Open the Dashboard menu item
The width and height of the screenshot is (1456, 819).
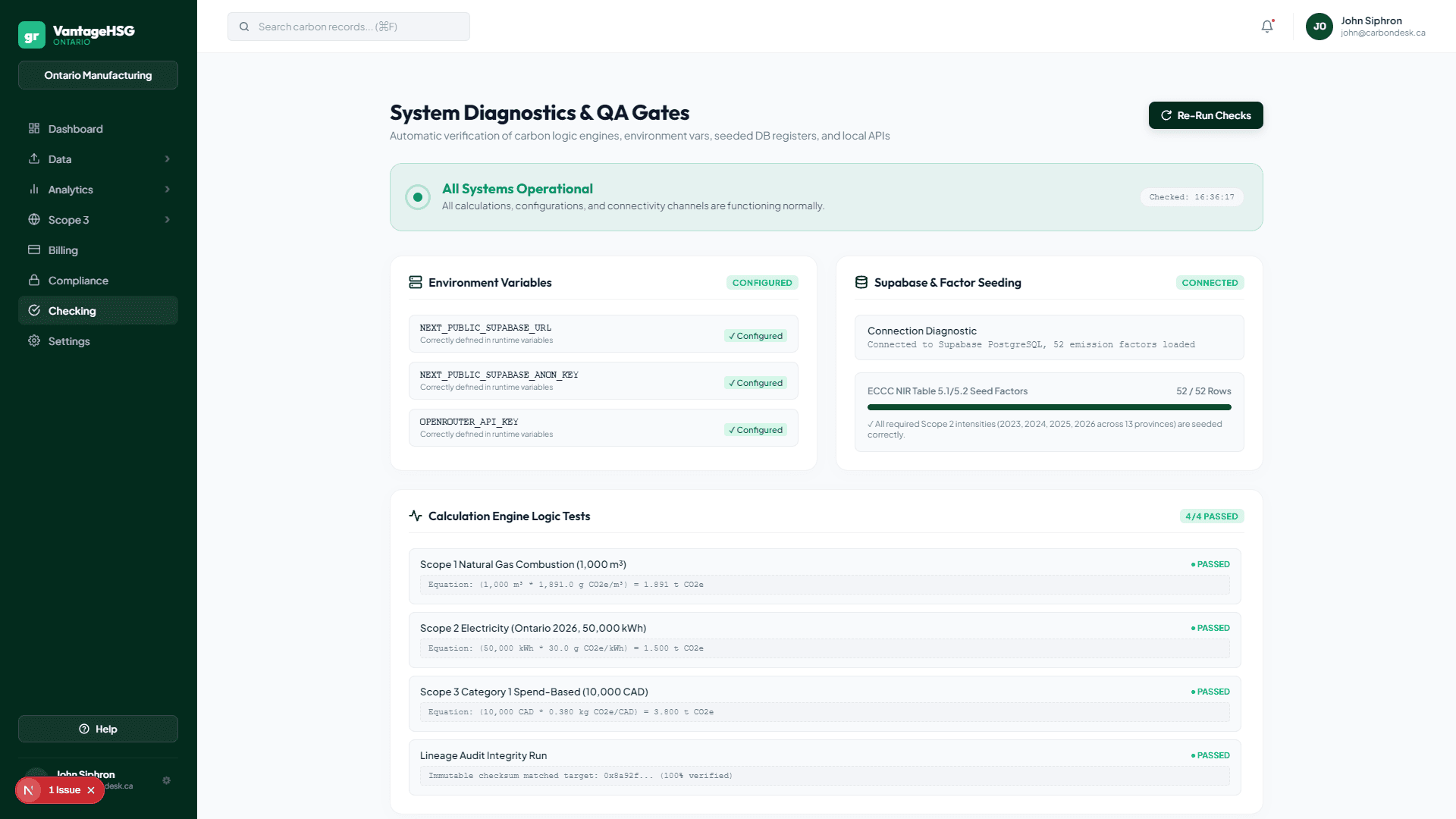[98, 129]
